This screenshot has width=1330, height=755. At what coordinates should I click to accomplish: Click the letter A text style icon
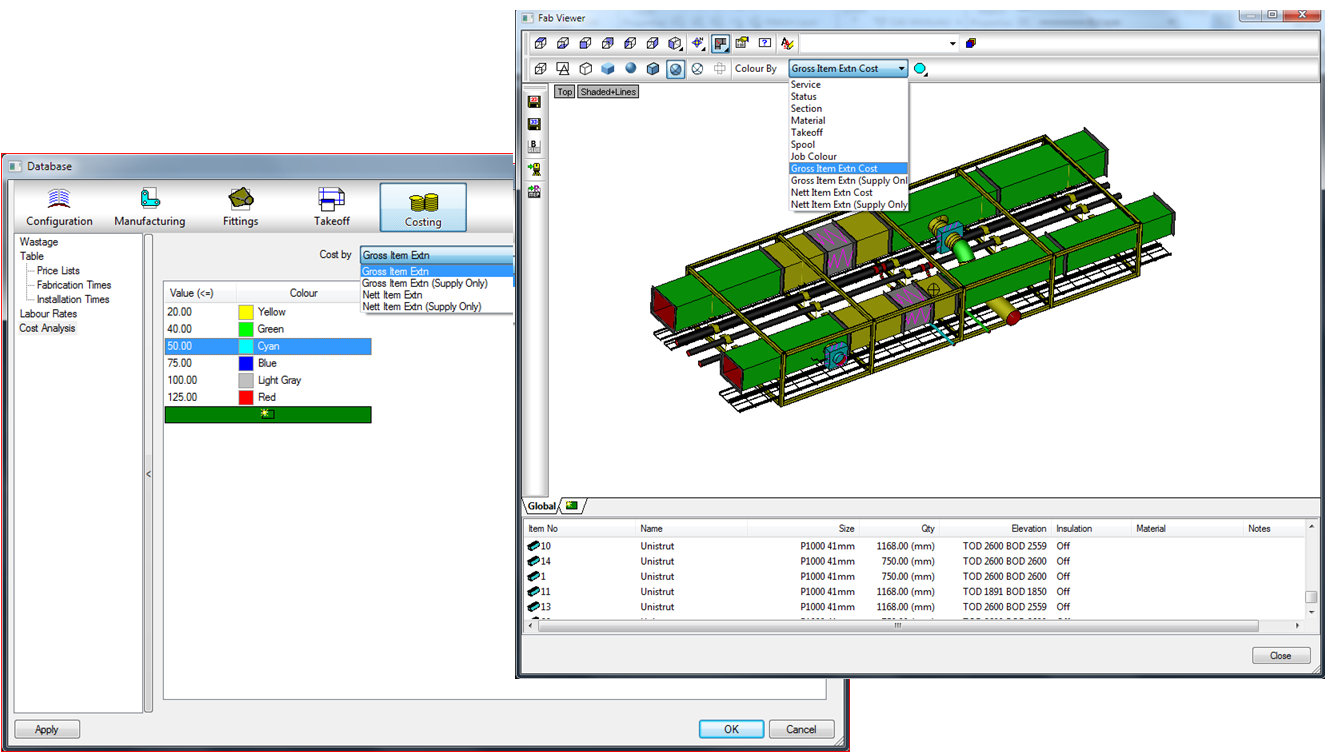click(787, 43)
